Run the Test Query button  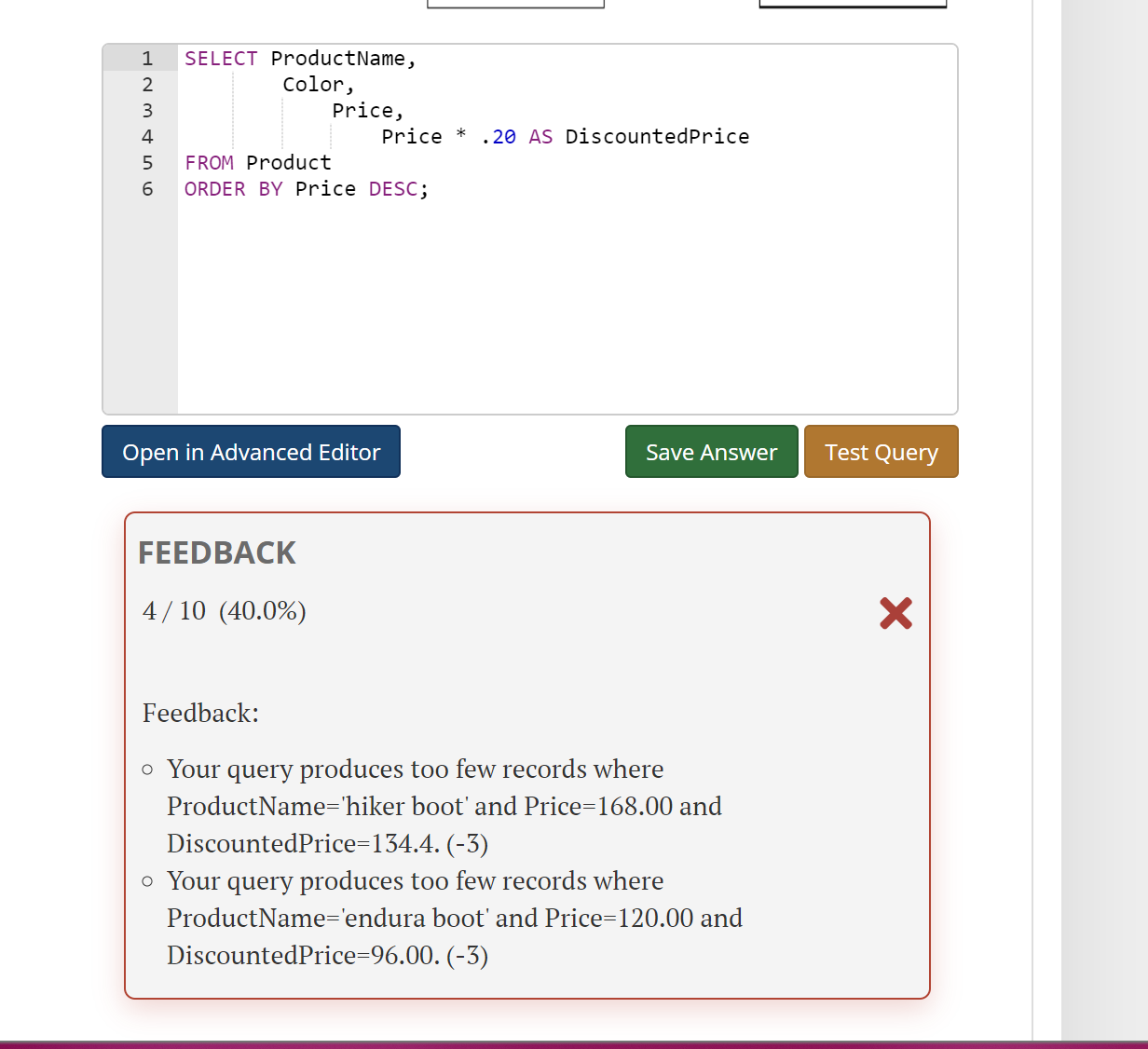coord(881,451)
